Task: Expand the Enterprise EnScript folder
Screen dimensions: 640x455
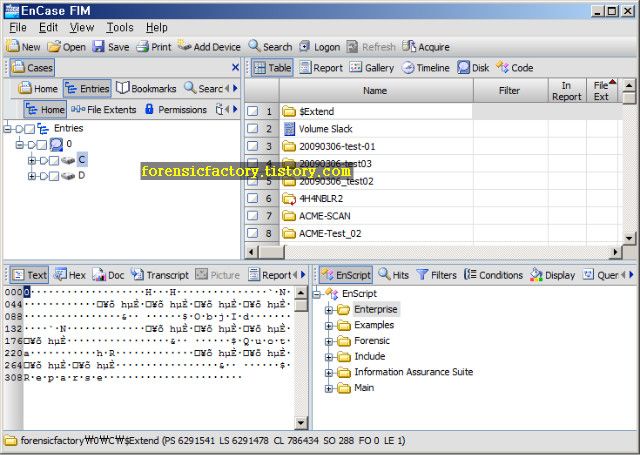Action: [329, 310]
